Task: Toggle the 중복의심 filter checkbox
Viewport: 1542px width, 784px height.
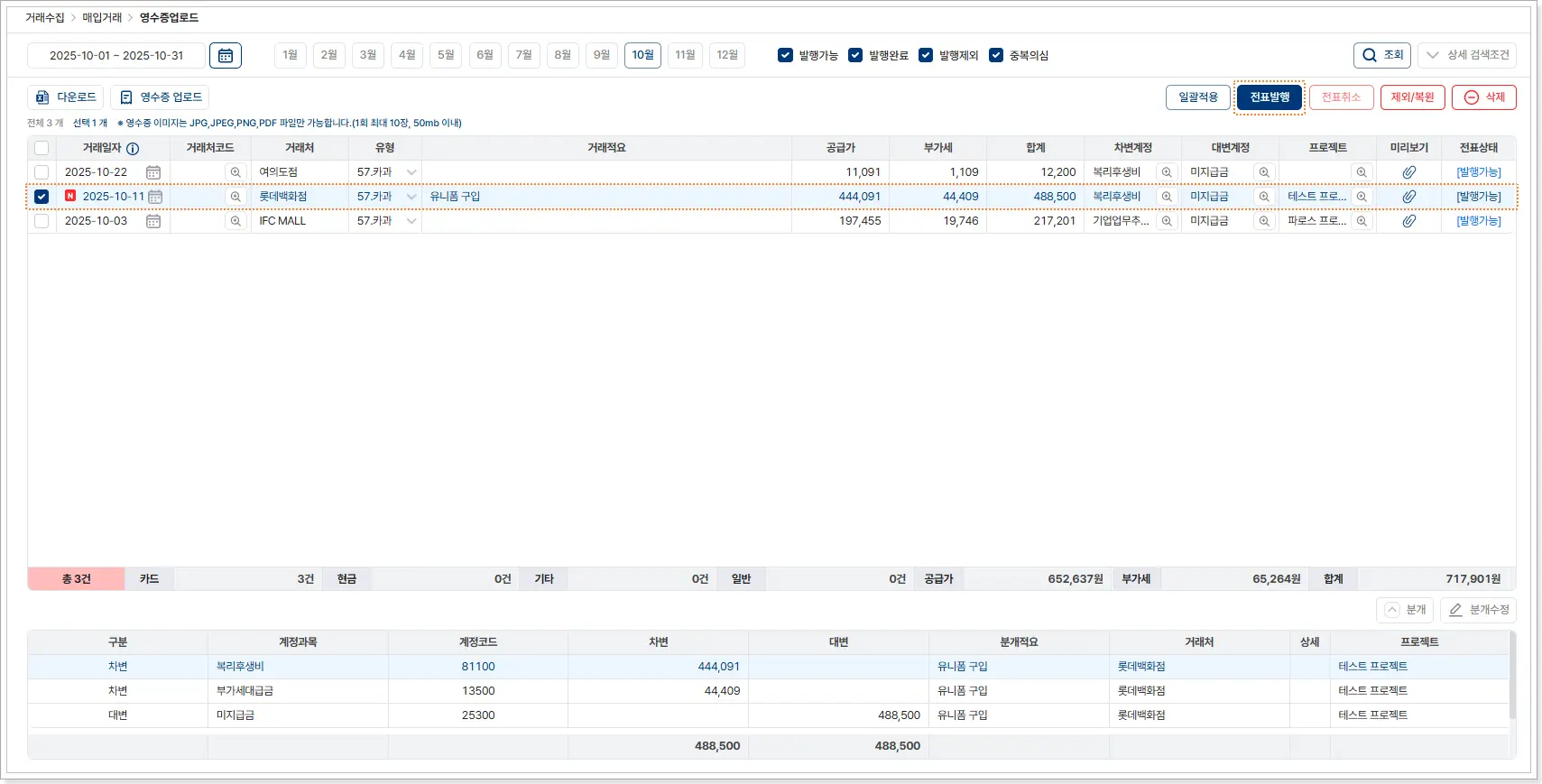Action: pos(996,55)
